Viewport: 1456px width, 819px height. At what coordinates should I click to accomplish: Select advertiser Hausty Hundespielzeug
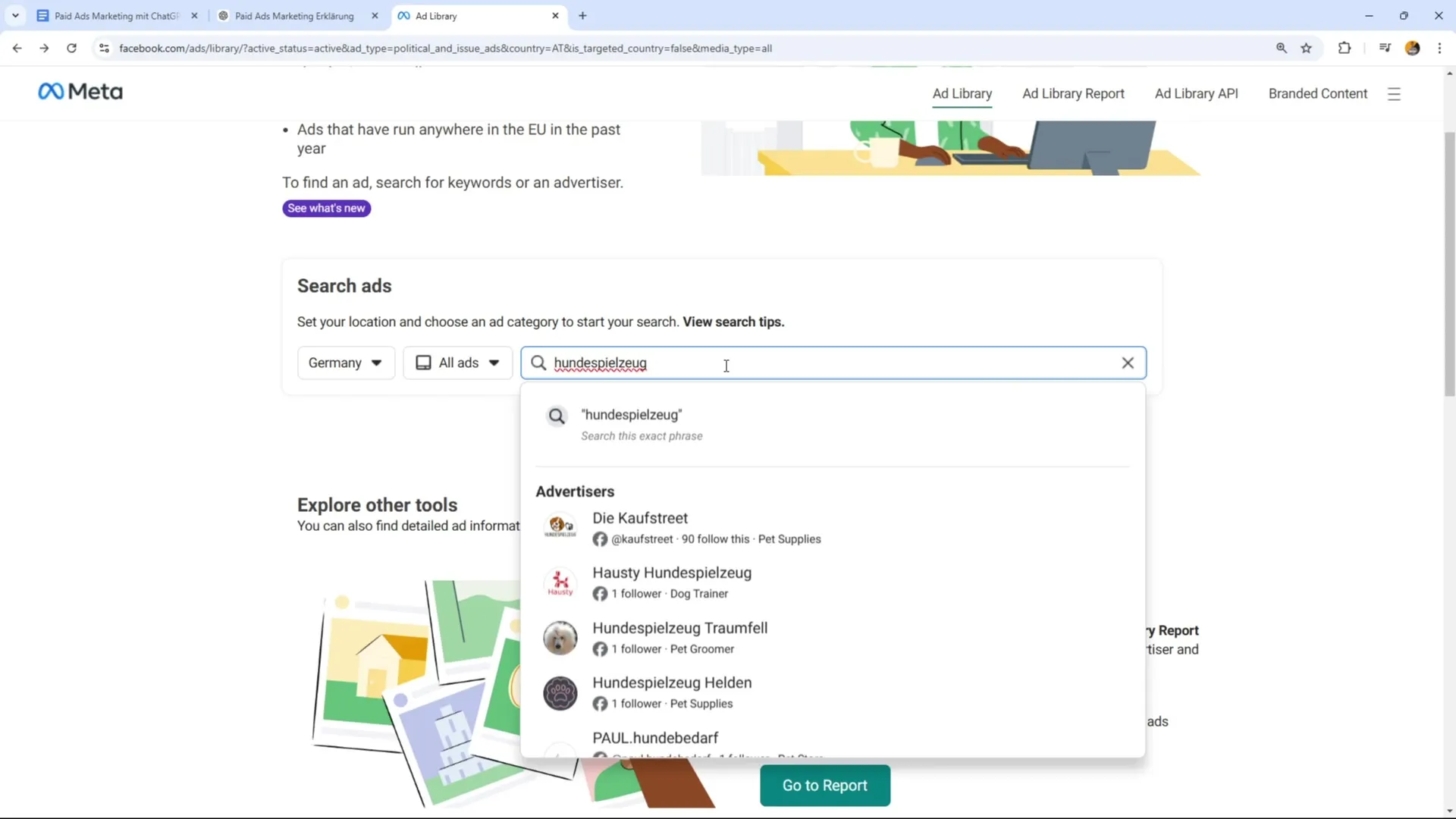[833, 582]
